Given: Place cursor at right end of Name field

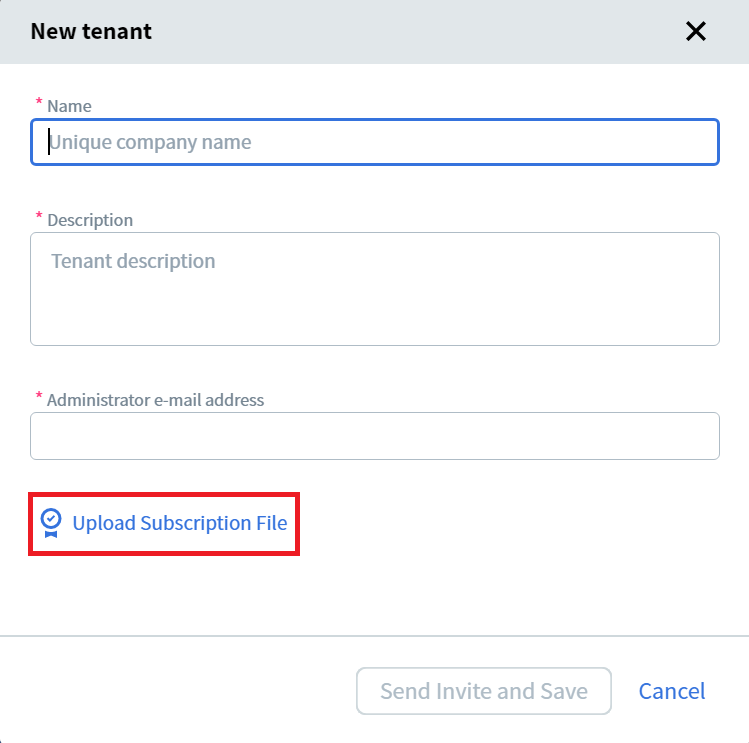Looking at the screenshot, I should tap(705, 142).
